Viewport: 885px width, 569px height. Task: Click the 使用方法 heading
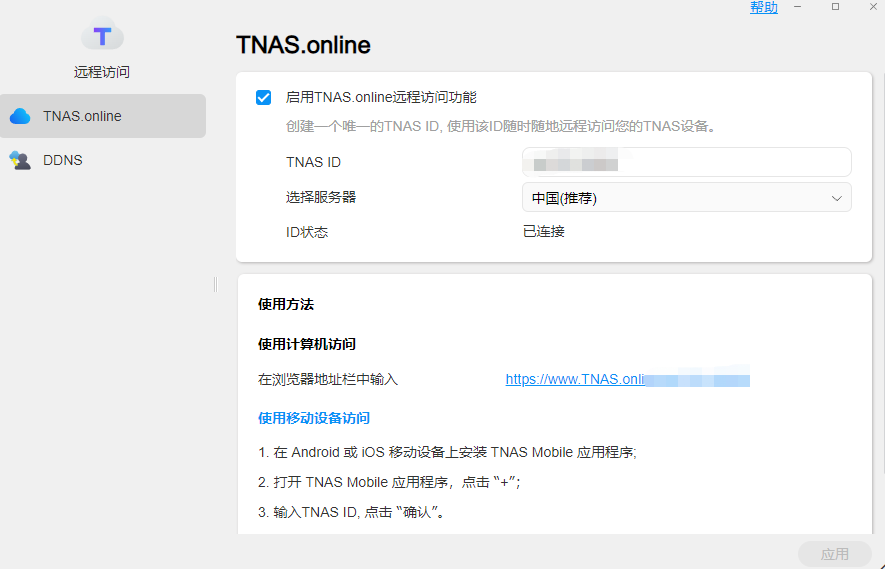point(286,304)
